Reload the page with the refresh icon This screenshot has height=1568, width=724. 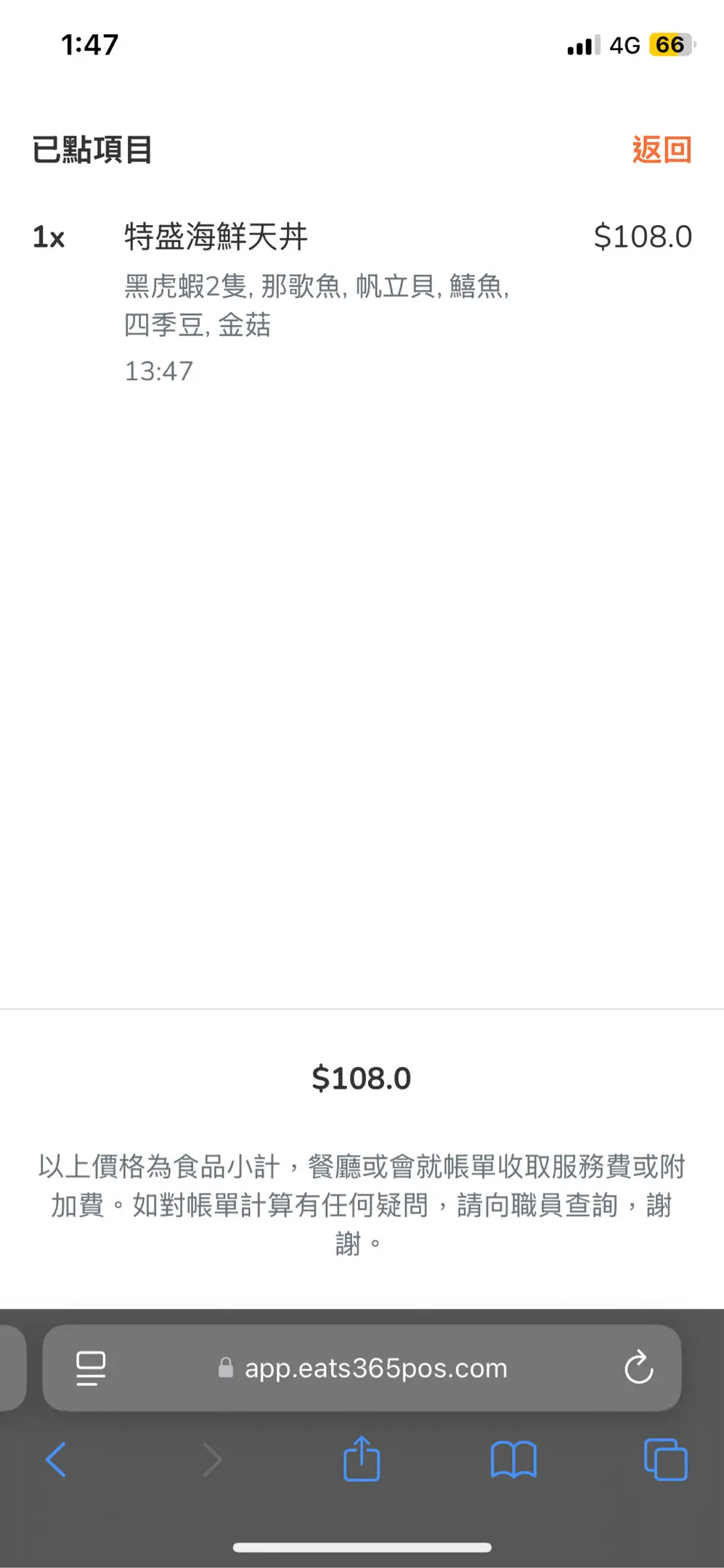(638, 1368)
